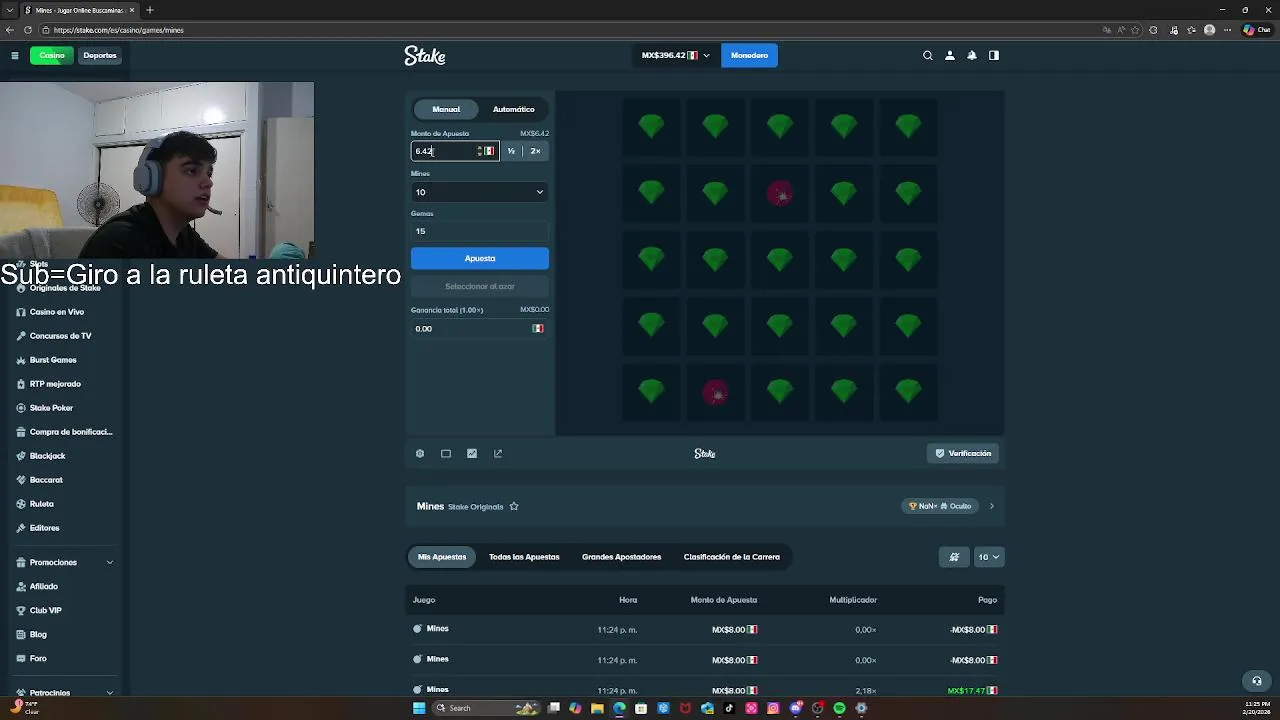This screenshot has width=1280, height=720.
Task: Click the Monedero wallet button
Action: click(749, 55)
